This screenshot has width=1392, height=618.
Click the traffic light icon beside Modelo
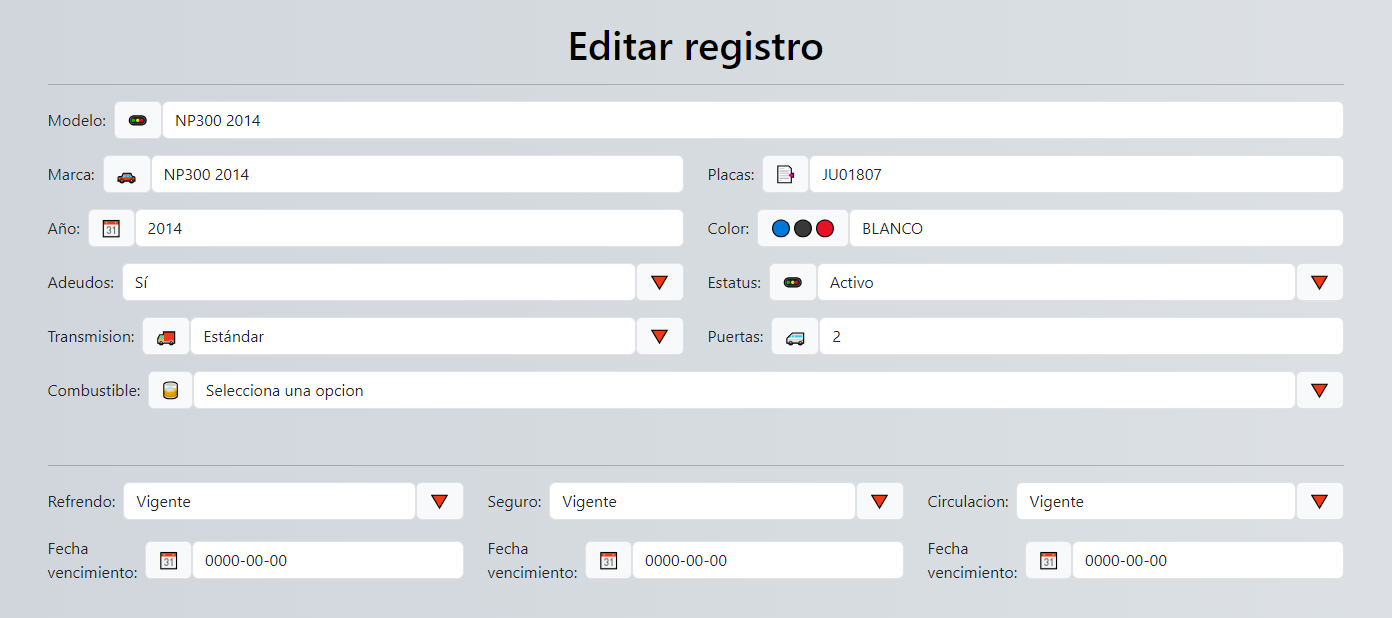[x=138, y=120]
